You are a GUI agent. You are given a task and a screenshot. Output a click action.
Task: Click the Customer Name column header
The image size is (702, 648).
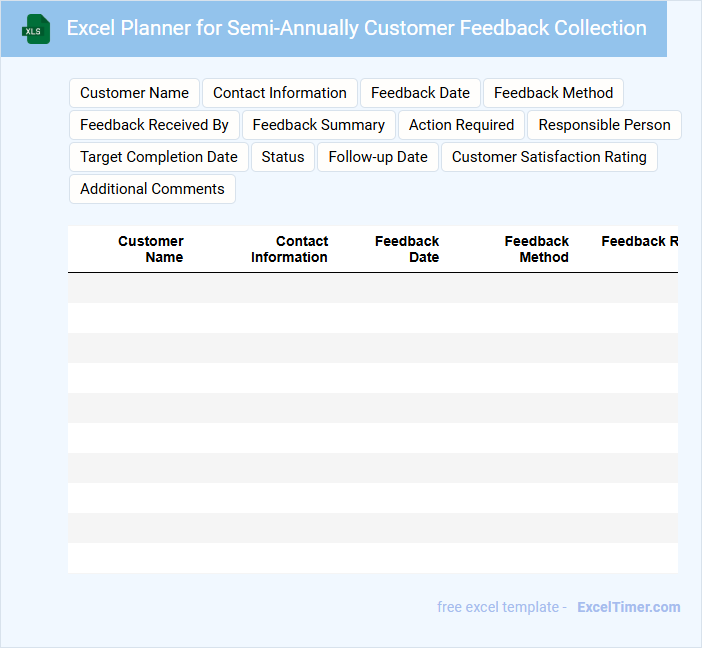[x=151, y=249]
